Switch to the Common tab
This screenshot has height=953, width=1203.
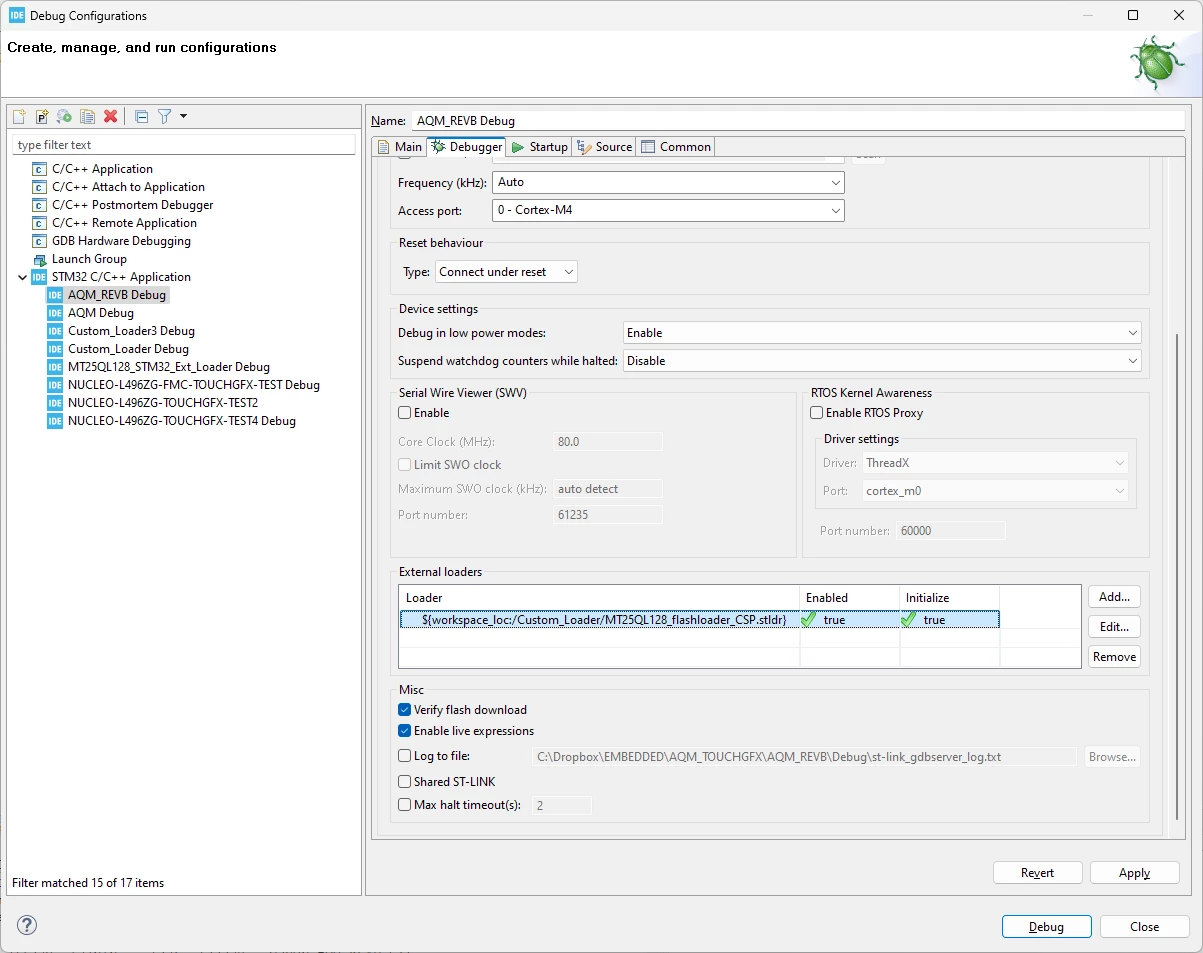coord(676,147)
